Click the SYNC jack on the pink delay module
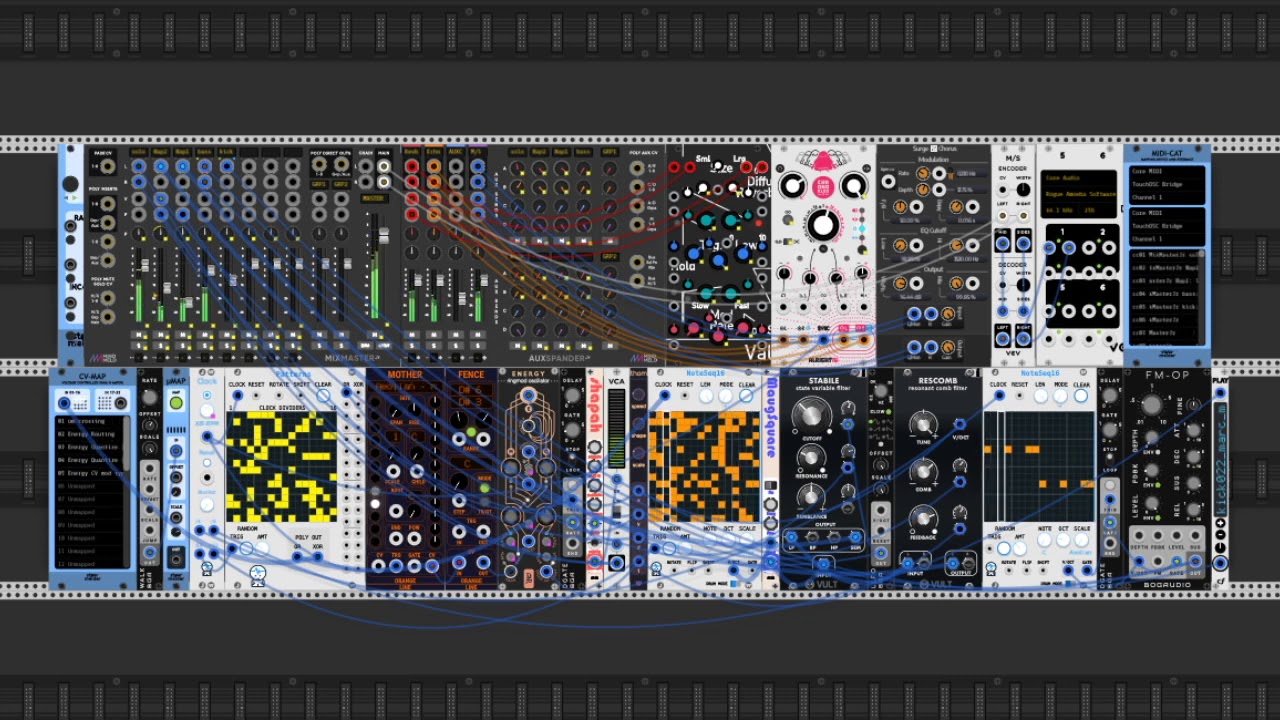Screen dimensions: 1280x720 click(823, 340)
